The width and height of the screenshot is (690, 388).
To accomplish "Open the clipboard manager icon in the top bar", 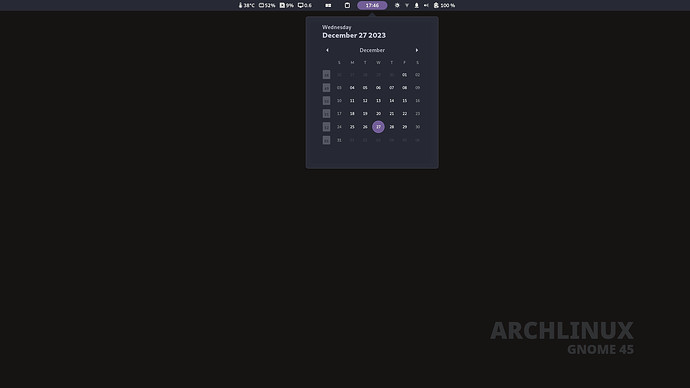I will [347, 5].
